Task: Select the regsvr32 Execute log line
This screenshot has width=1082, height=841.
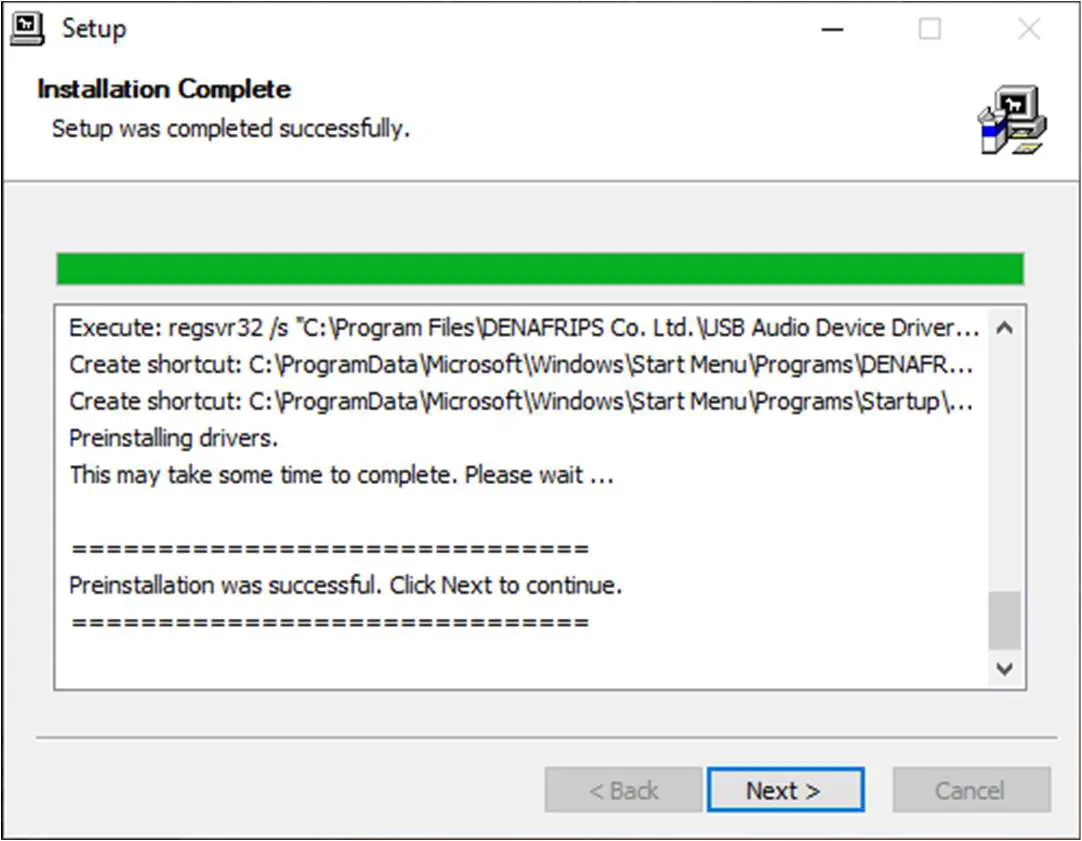Action: coord(524,328)
